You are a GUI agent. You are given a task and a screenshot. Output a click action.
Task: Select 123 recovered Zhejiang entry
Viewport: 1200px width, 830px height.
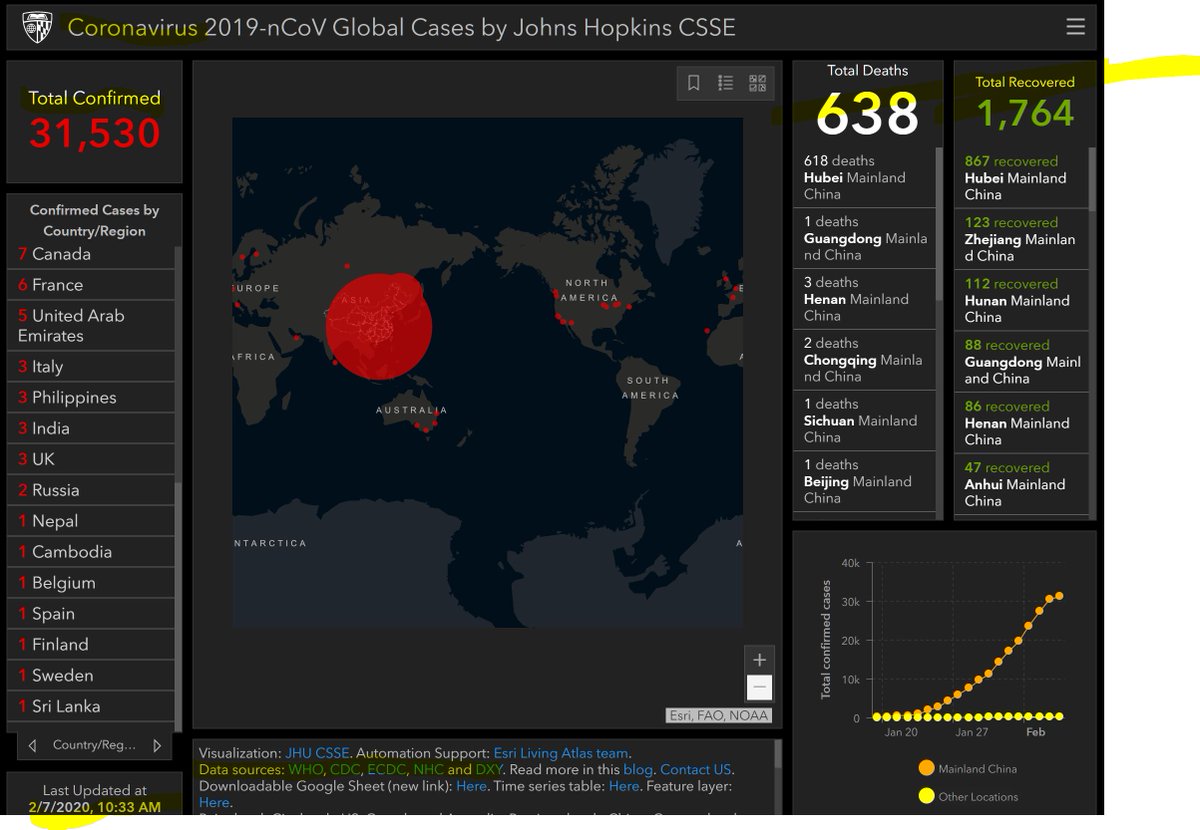[x=1021, y=239]
